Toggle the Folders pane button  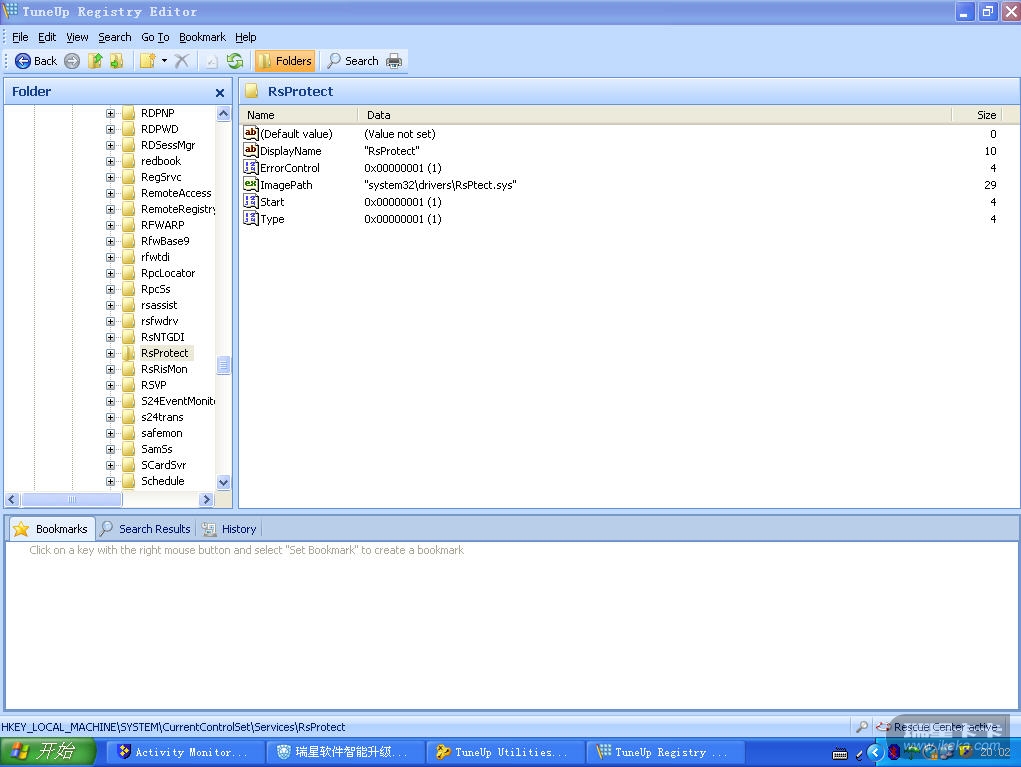click(285, 61)
